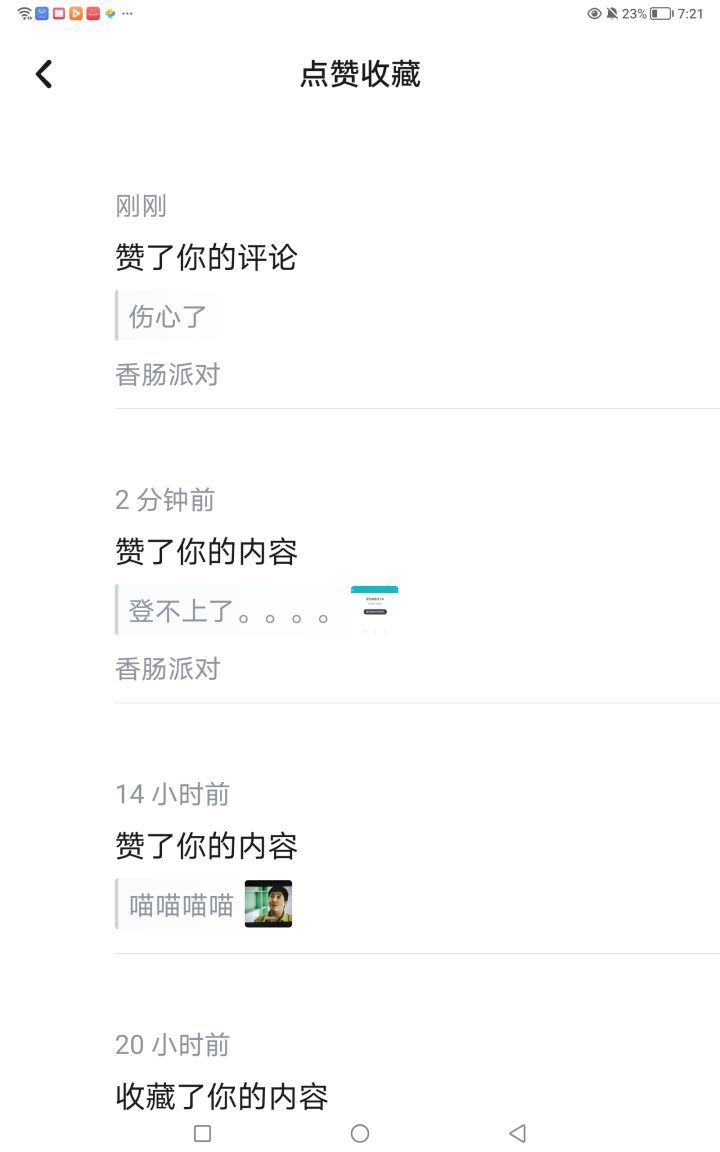720x1152 pixels.
Task: Tap the back arrow icon
Action: coord(44,74)
